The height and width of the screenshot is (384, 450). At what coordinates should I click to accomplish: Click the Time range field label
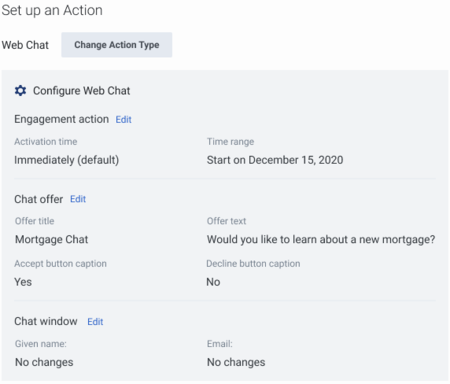click(x=230, y=142)
